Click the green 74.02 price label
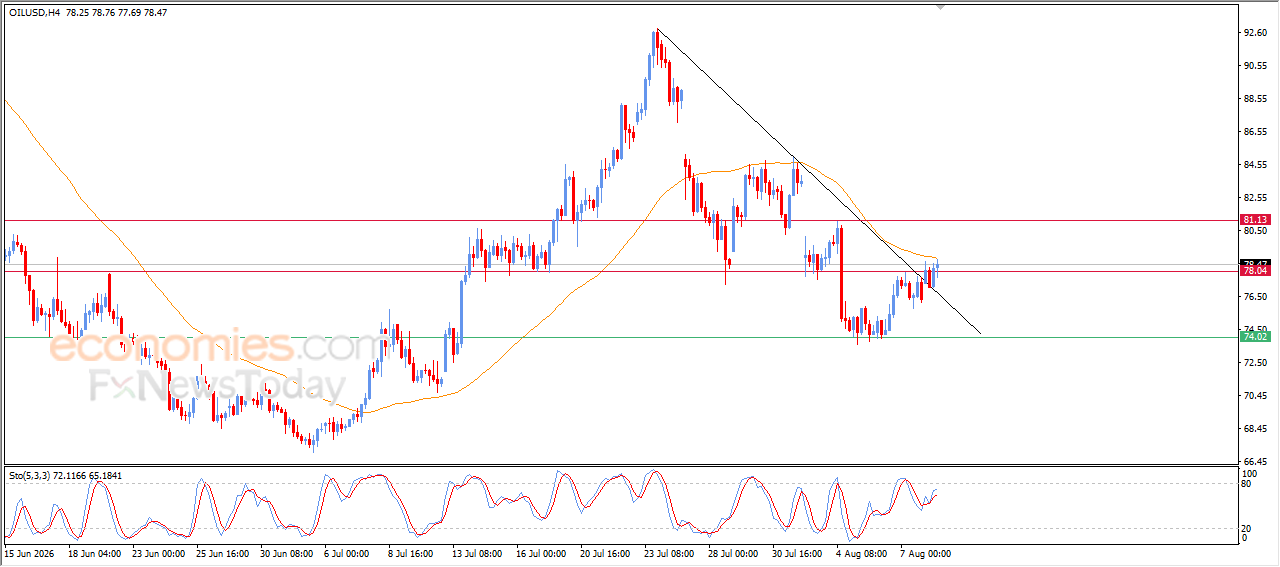 1255,337
